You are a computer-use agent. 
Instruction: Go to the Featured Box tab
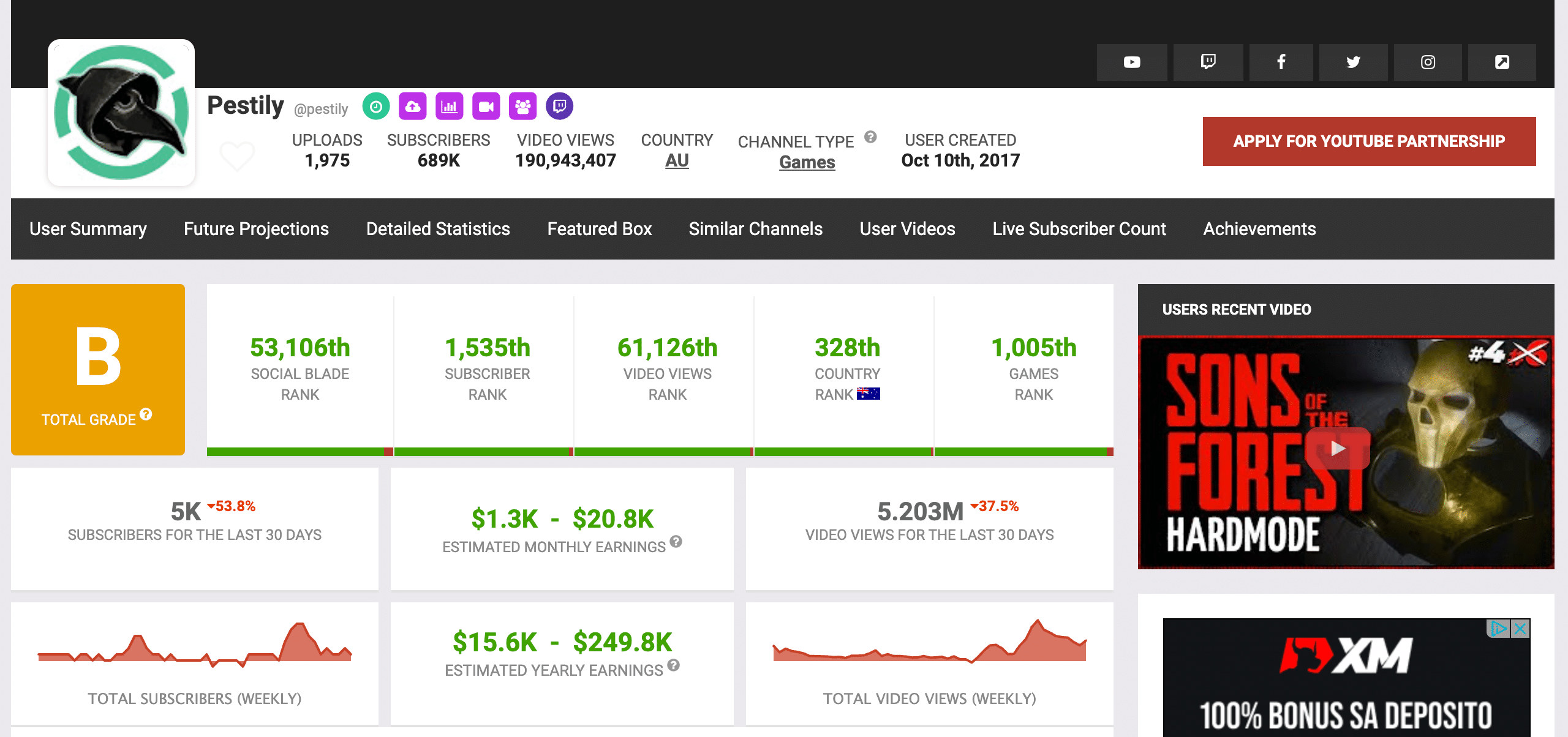click(x=600, y=229)
